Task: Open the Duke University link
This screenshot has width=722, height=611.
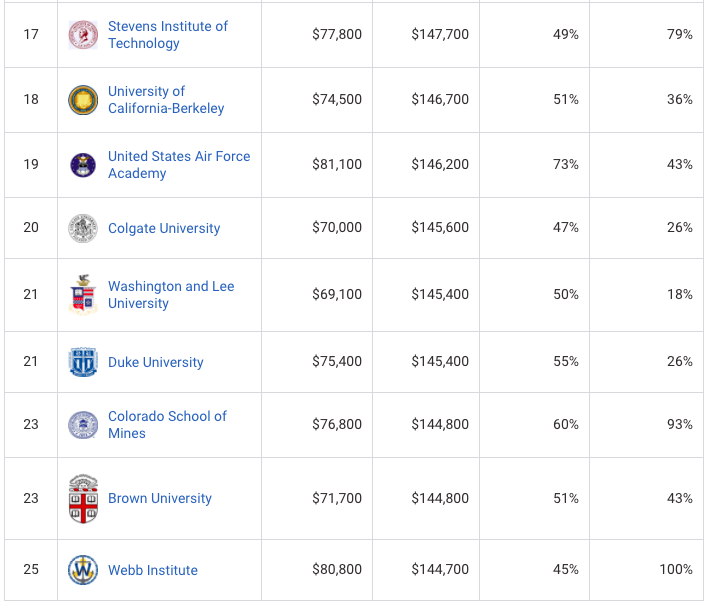Action: (156, 363)
